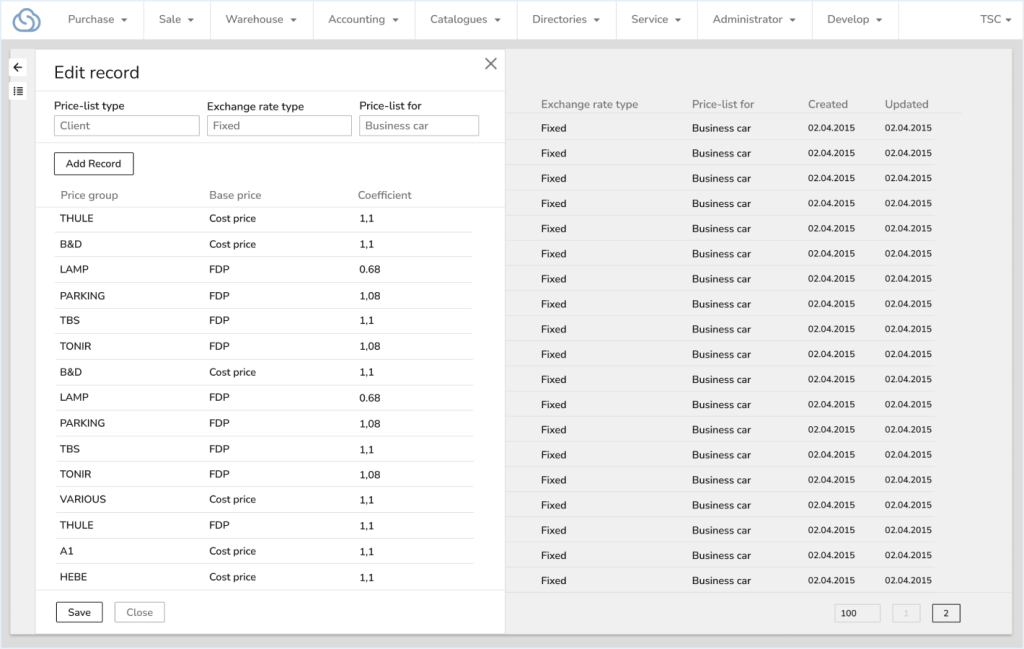Screen dimensions: 1024x649
Task: Open the TSC account dropdown
Action: [994, 19]
